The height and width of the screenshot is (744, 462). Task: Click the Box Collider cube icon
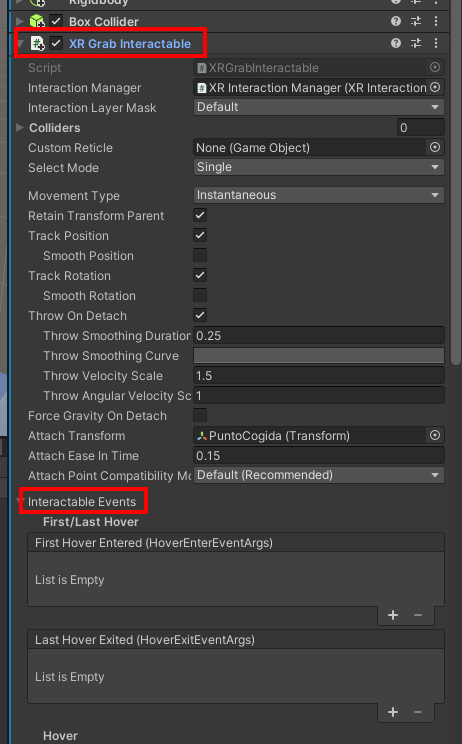tap(37, 21)
